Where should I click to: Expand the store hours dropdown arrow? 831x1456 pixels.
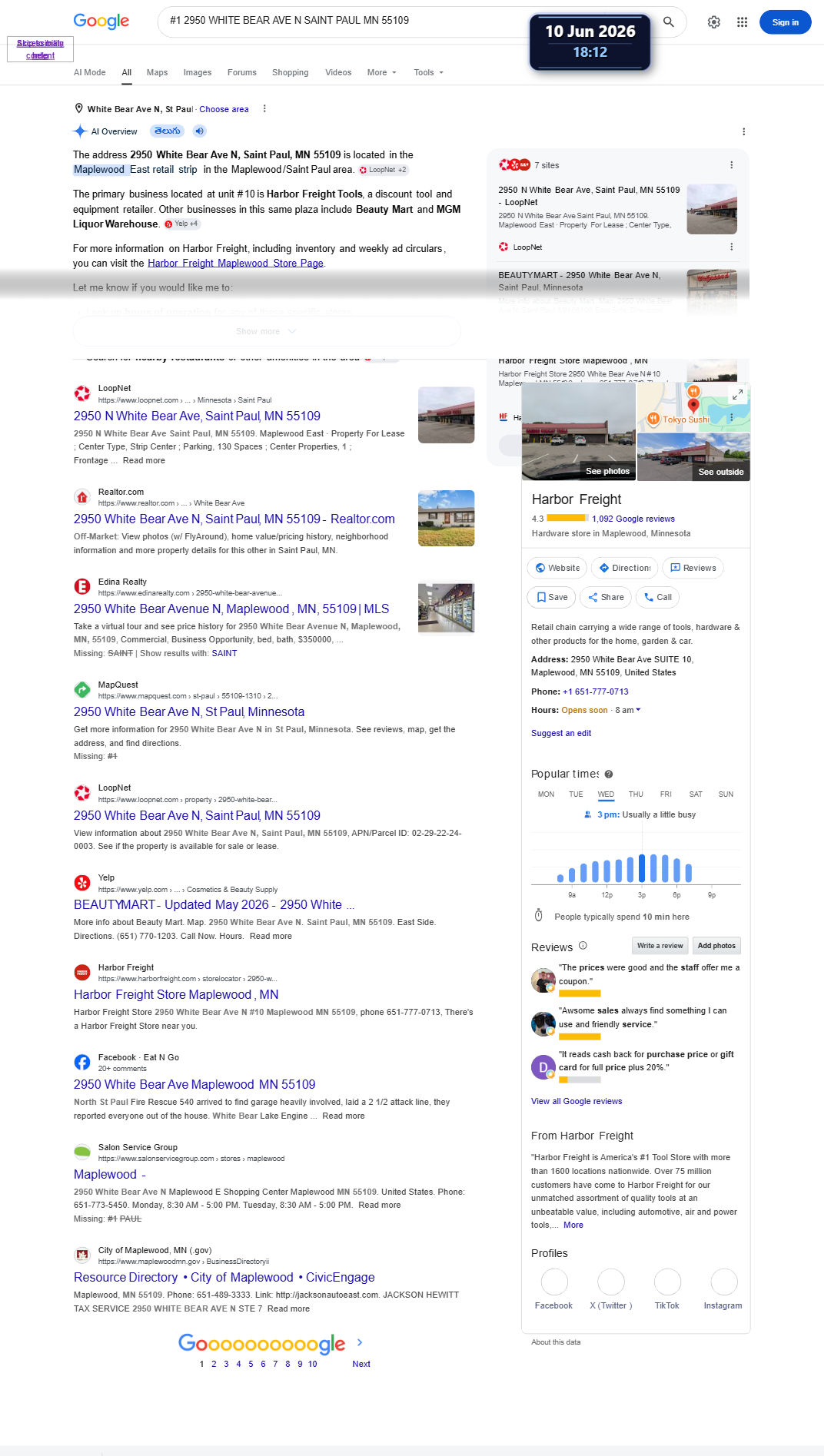click(638, 710)
